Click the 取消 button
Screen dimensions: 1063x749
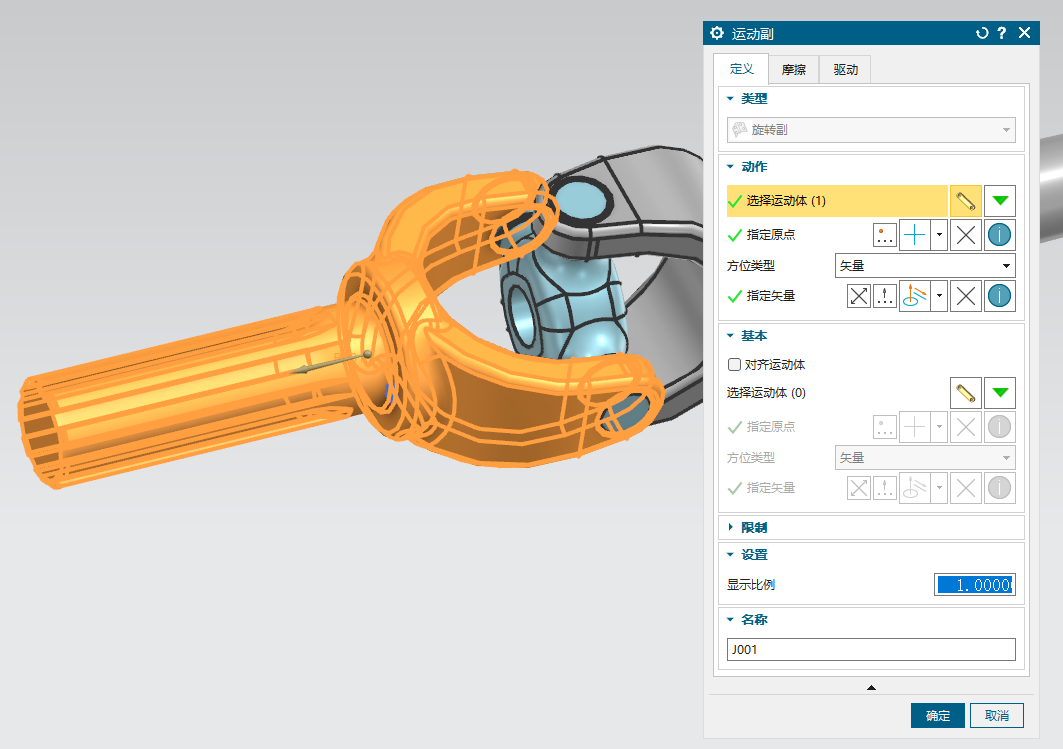[996, 716]
